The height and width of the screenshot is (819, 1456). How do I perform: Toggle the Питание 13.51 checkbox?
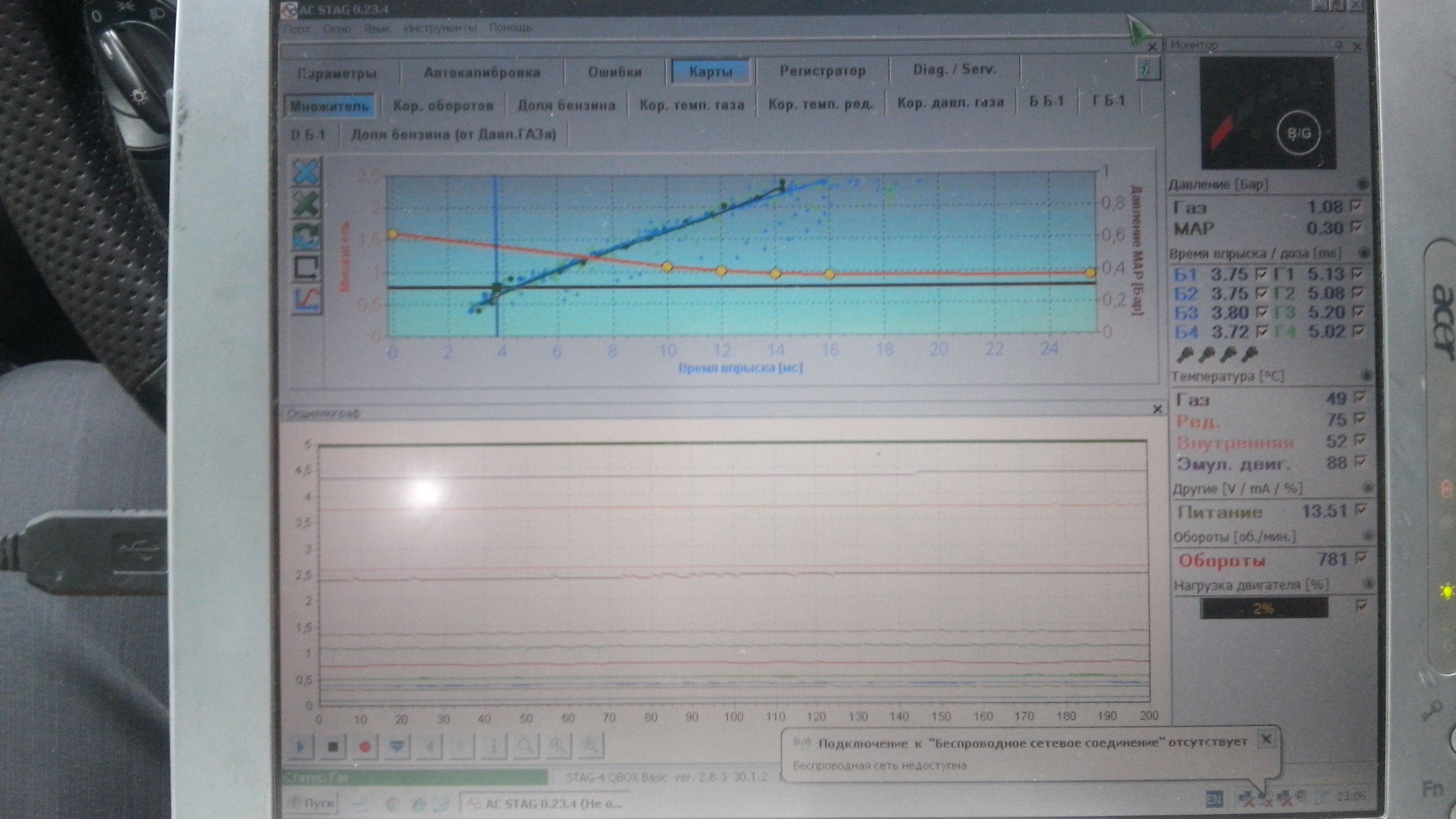pos(1361,510)
